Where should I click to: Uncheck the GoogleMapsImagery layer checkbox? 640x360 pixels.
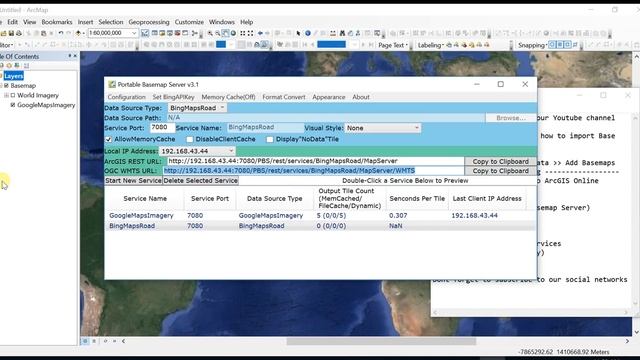point(13,105)
